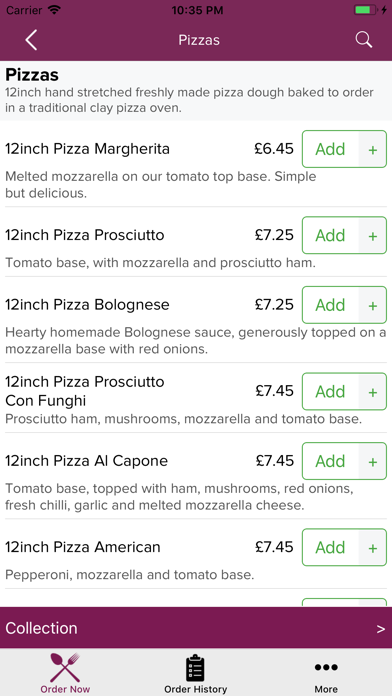Tap plus icon for Pizza American
Viewport: 392px width, 696px height.
(x=373, y=548)
